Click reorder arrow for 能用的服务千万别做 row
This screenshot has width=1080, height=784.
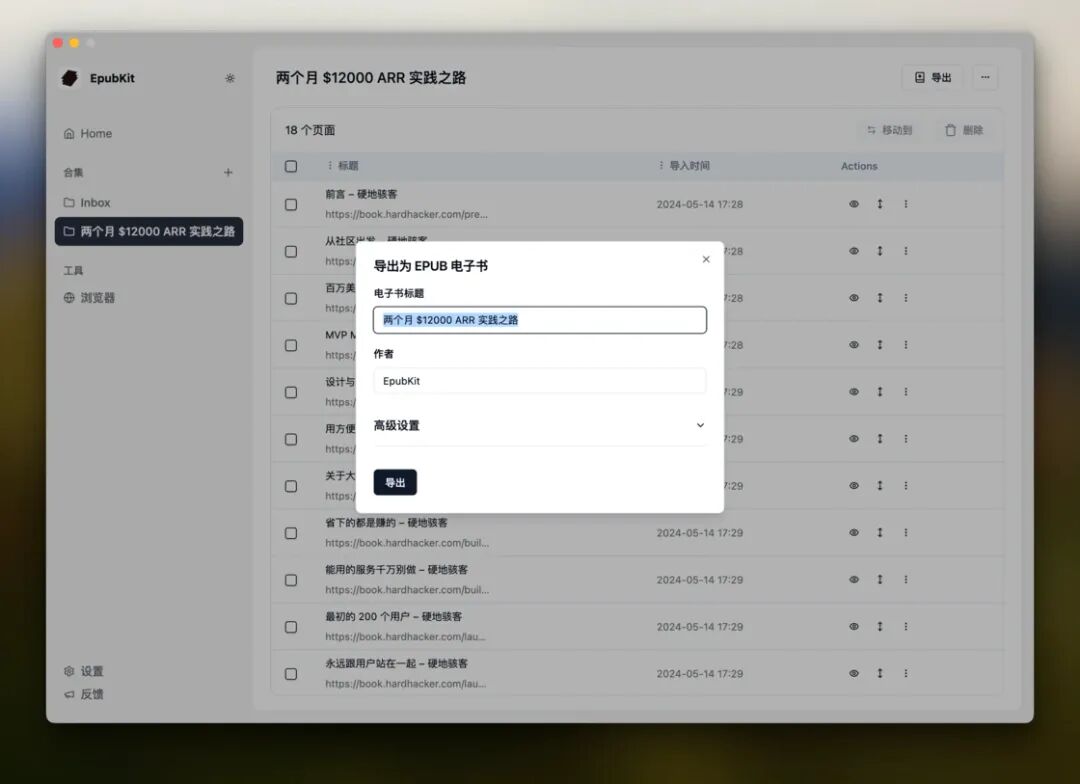point(880,579)
